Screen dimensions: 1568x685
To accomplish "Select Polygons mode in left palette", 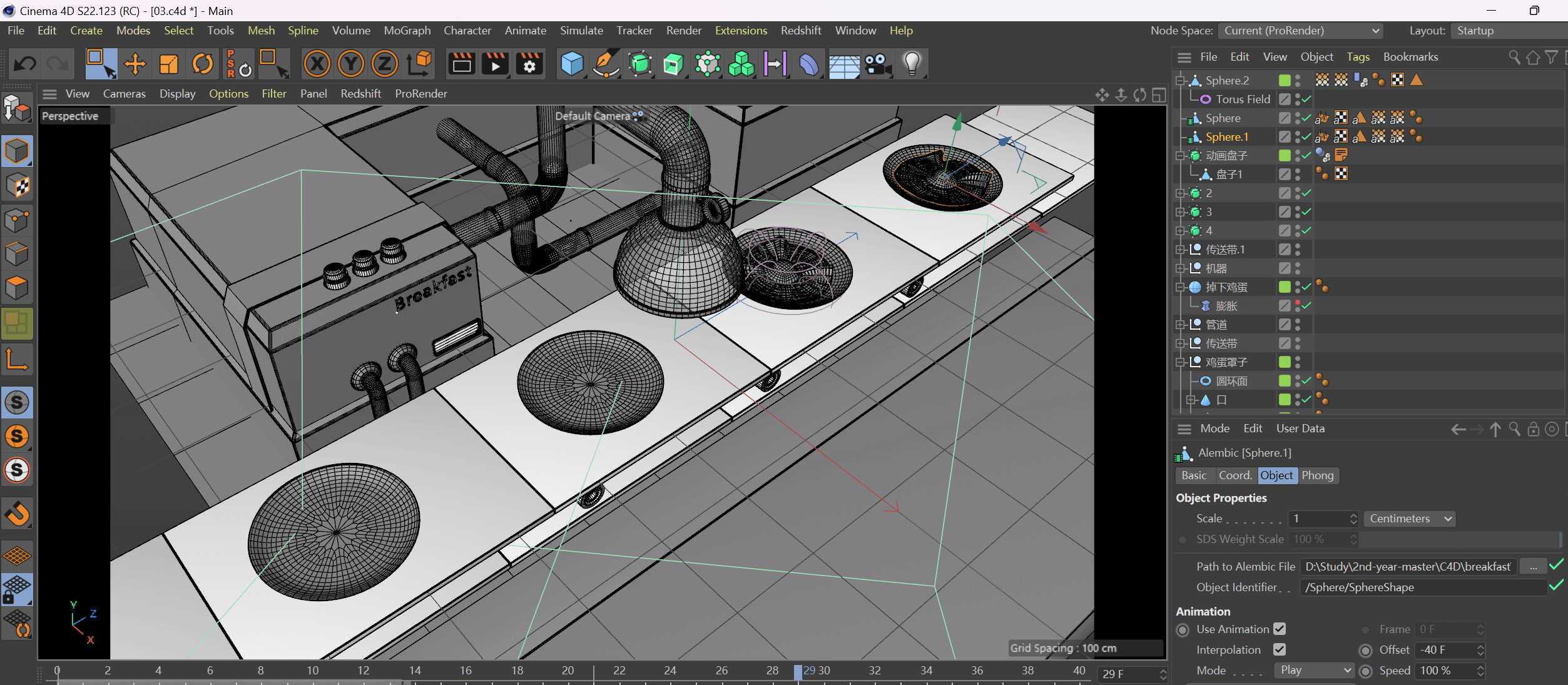I will click(17, 288).
